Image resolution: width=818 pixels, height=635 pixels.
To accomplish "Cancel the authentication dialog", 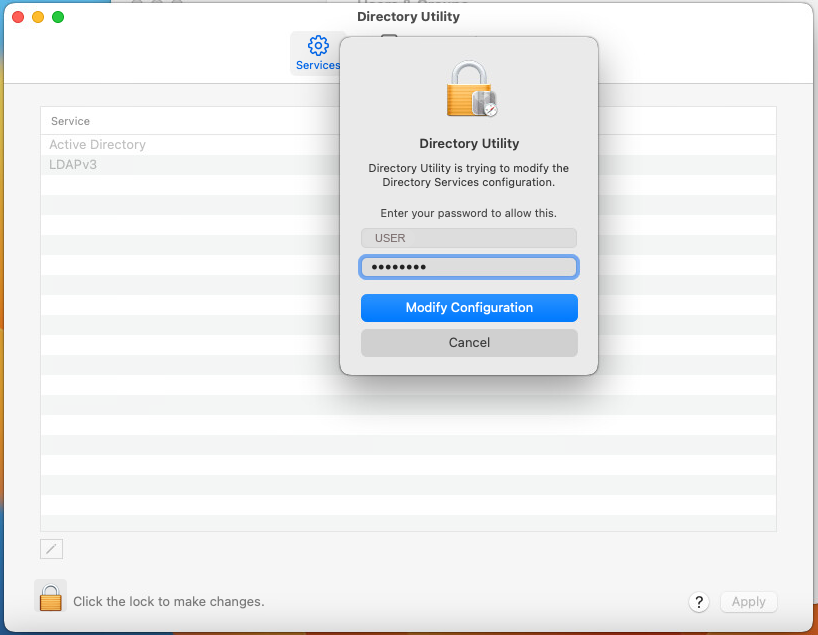I will pyautogui.click(x=469, y=342).
